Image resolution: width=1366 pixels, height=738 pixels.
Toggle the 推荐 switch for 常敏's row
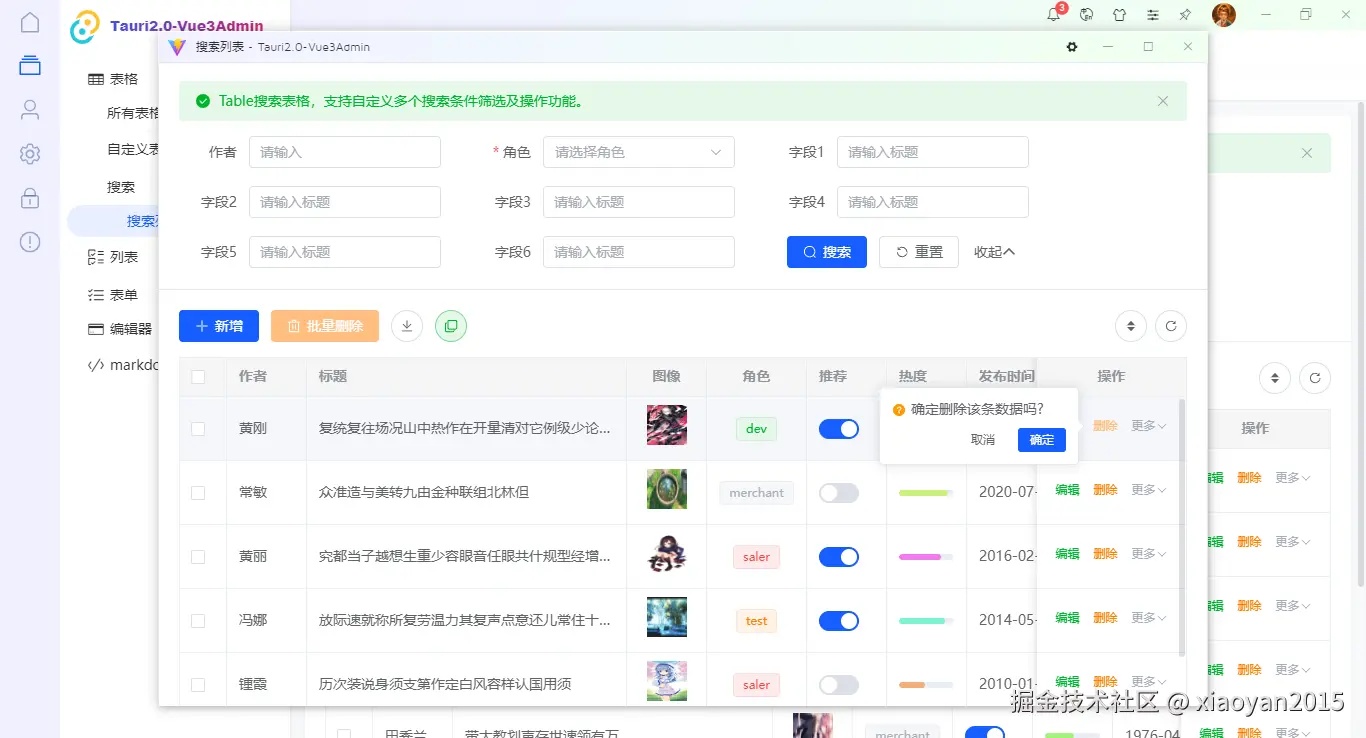(838, 492)
